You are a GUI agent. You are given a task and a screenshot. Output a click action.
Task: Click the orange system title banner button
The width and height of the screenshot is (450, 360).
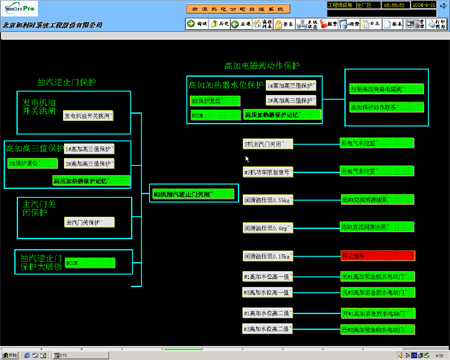[238, 9]
